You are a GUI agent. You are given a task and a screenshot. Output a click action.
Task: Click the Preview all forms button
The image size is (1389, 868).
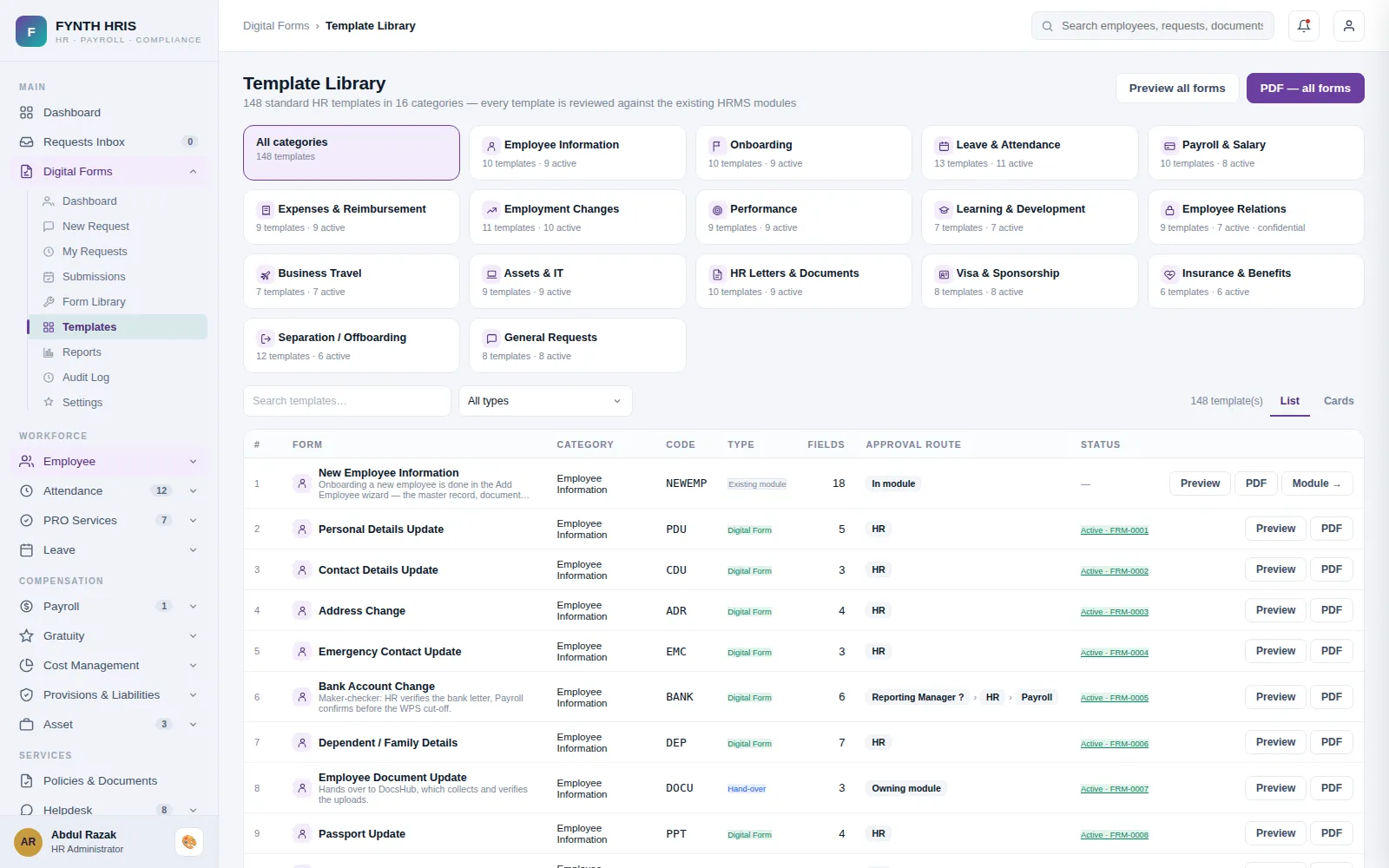[1177, 89]
